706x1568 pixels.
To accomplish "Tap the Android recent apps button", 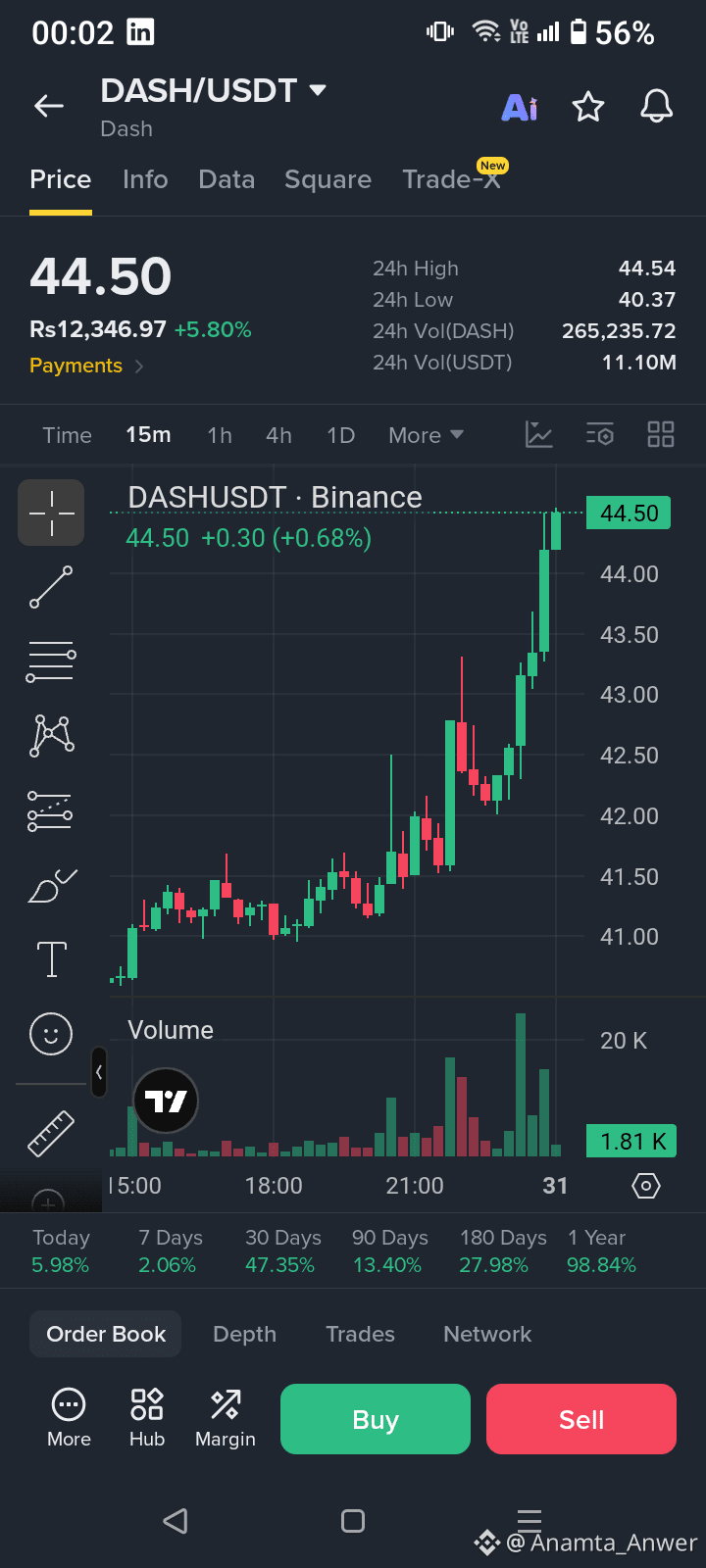I will click(x=529, y=1520).
